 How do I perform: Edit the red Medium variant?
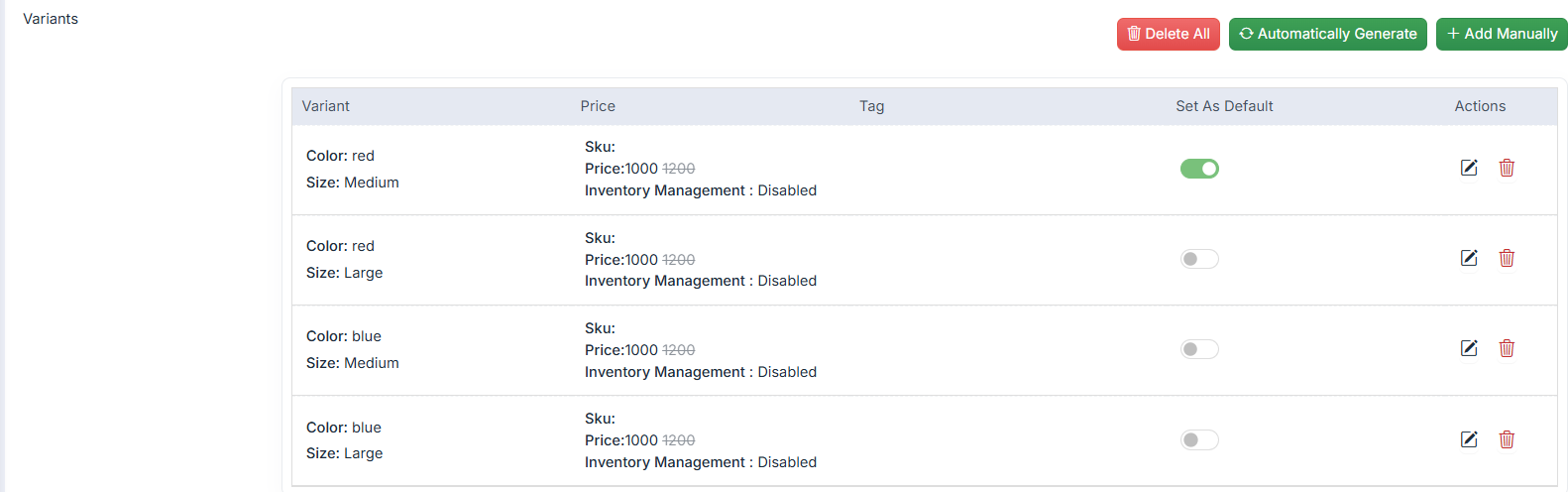coord(1469,168)
